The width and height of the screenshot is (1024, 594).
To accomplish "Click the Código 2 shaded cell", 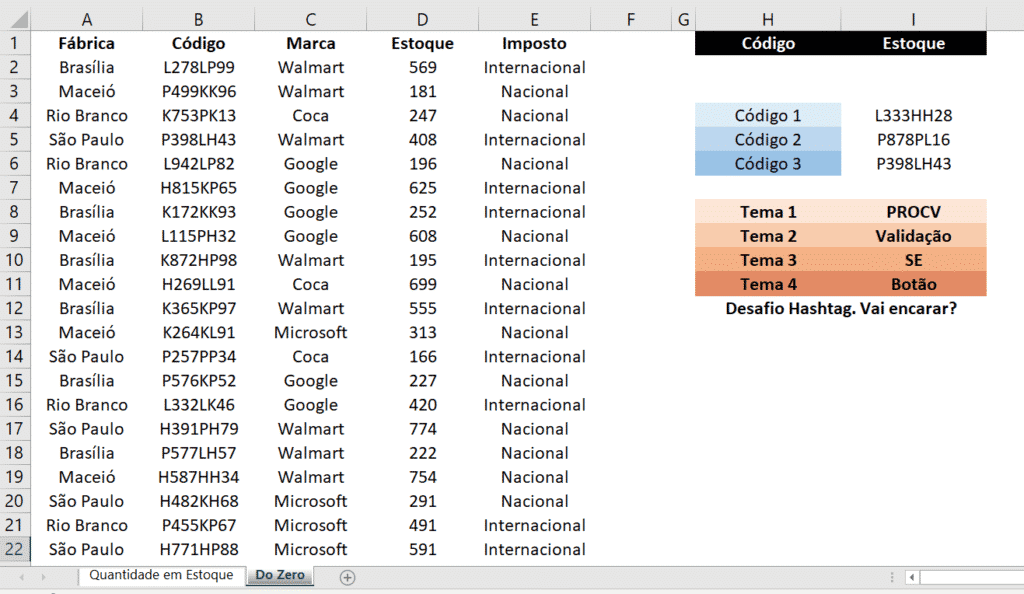I will pyautogui.click(x=768, y=139).
